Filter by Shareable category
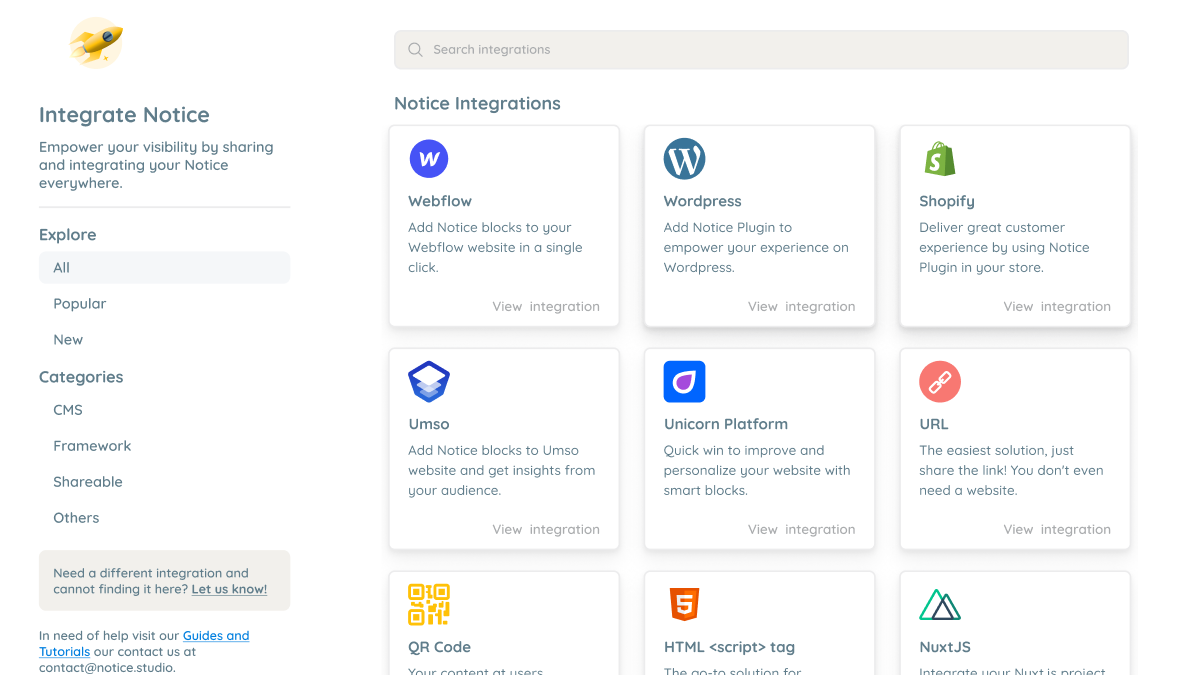This screenshot has width=1200, height=675. (164, 482)
